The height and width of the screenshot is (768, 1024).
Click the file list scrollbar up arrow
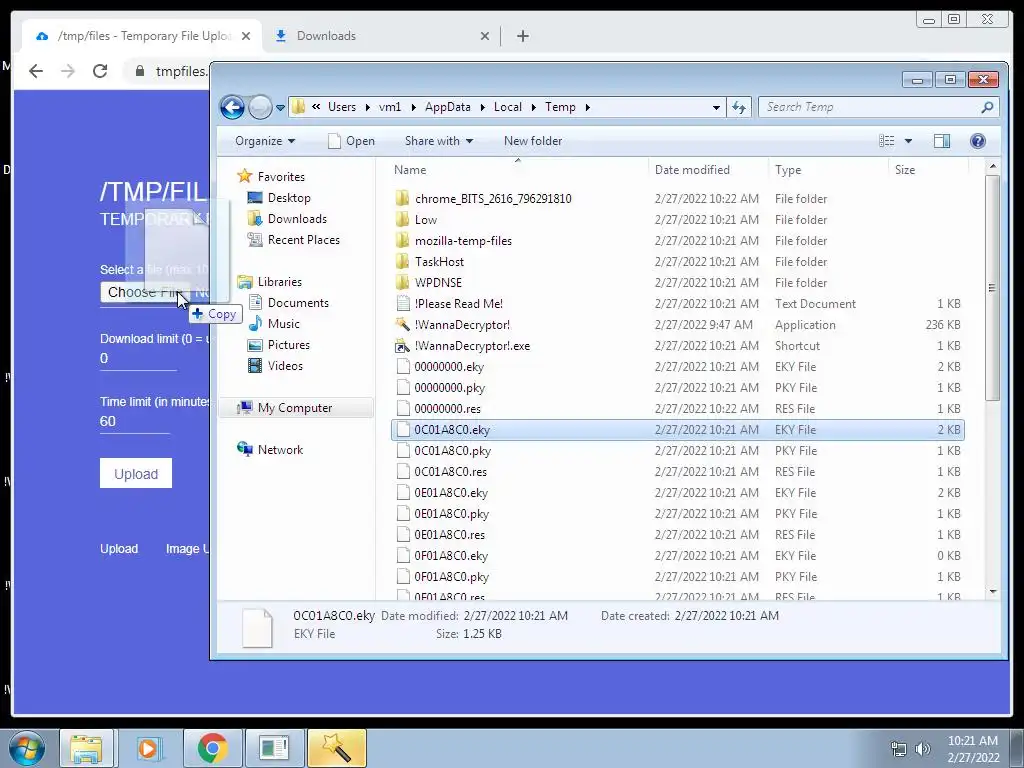click(x=993, y=167)
